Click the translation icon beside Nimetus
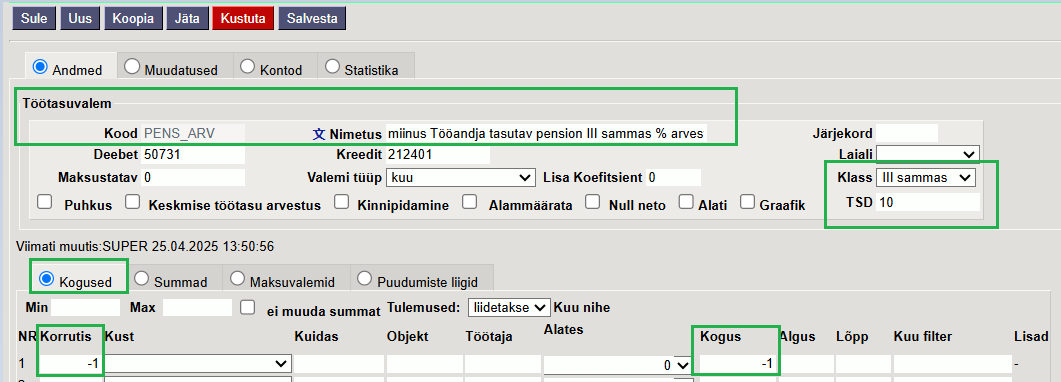The height and width of the screenshot is (382, 1061). [x=319, y=134]
